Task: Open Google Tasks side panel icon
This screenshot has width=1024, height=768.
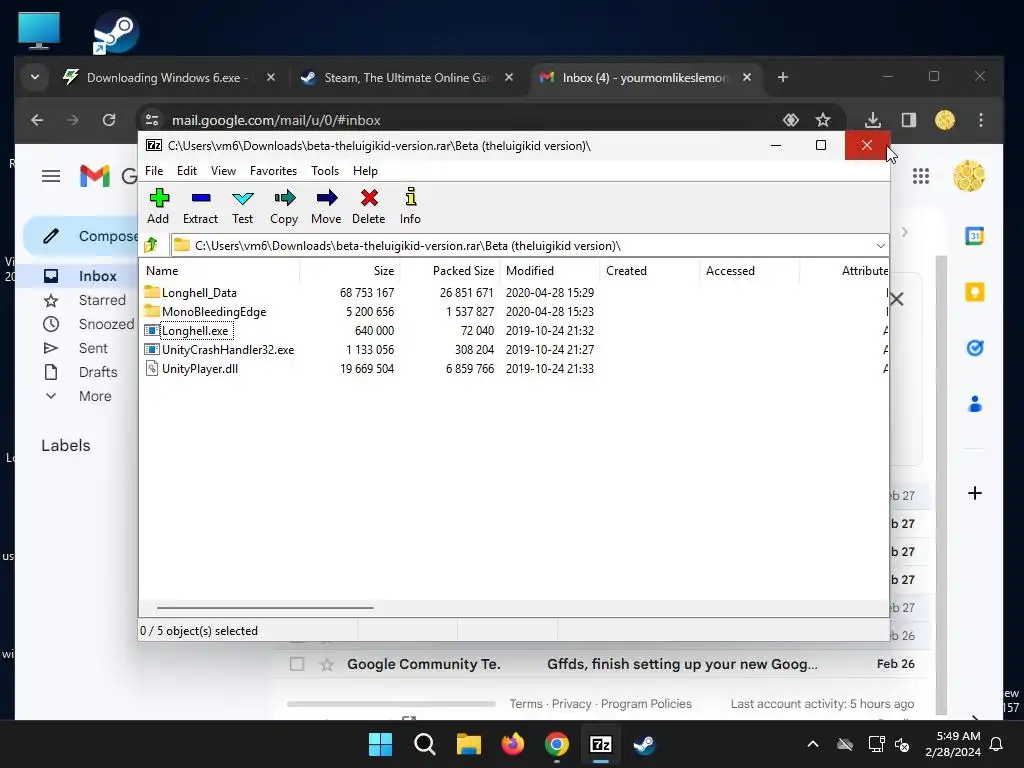Action: pyautogui.click(x=974, y=348)
